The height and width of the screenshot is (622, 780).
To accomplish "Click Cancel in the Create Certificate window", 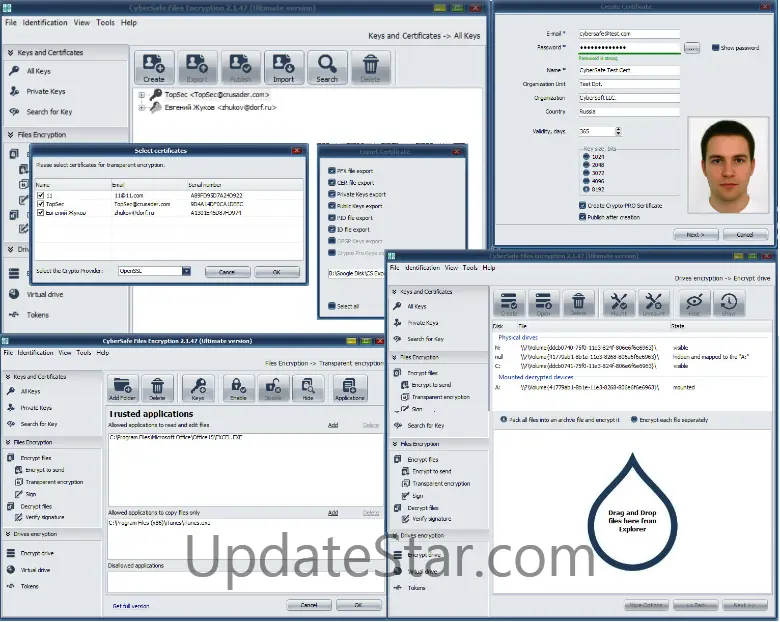I will coord(745,234).
